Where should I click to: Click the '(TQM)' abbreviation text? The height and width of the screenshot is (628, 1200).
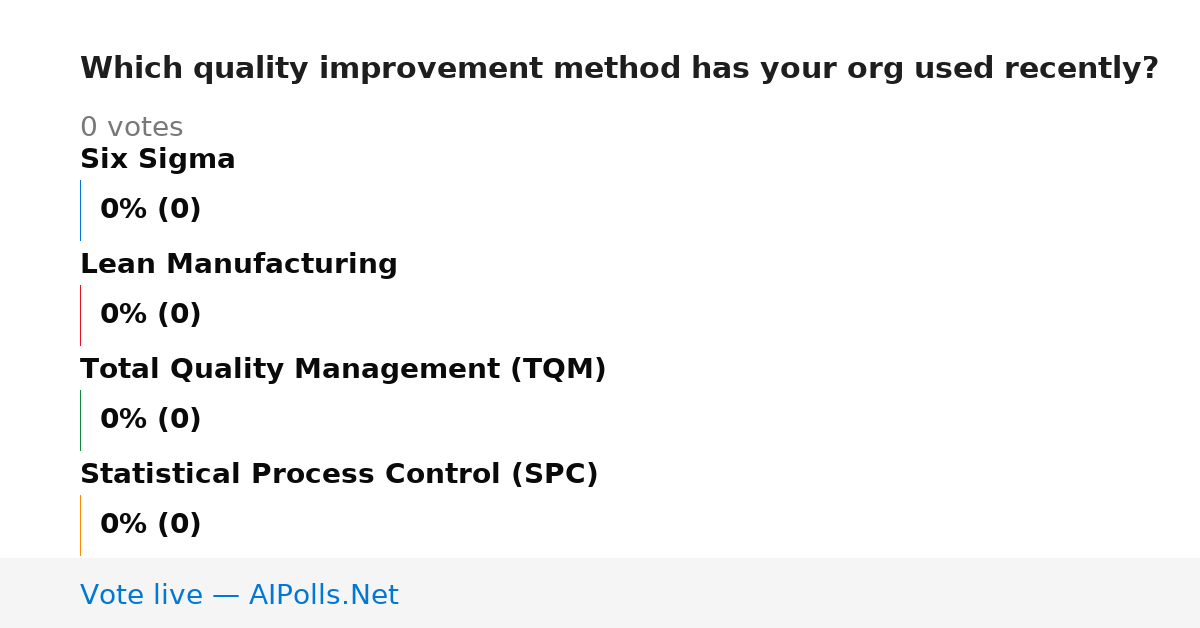(558, 369)
